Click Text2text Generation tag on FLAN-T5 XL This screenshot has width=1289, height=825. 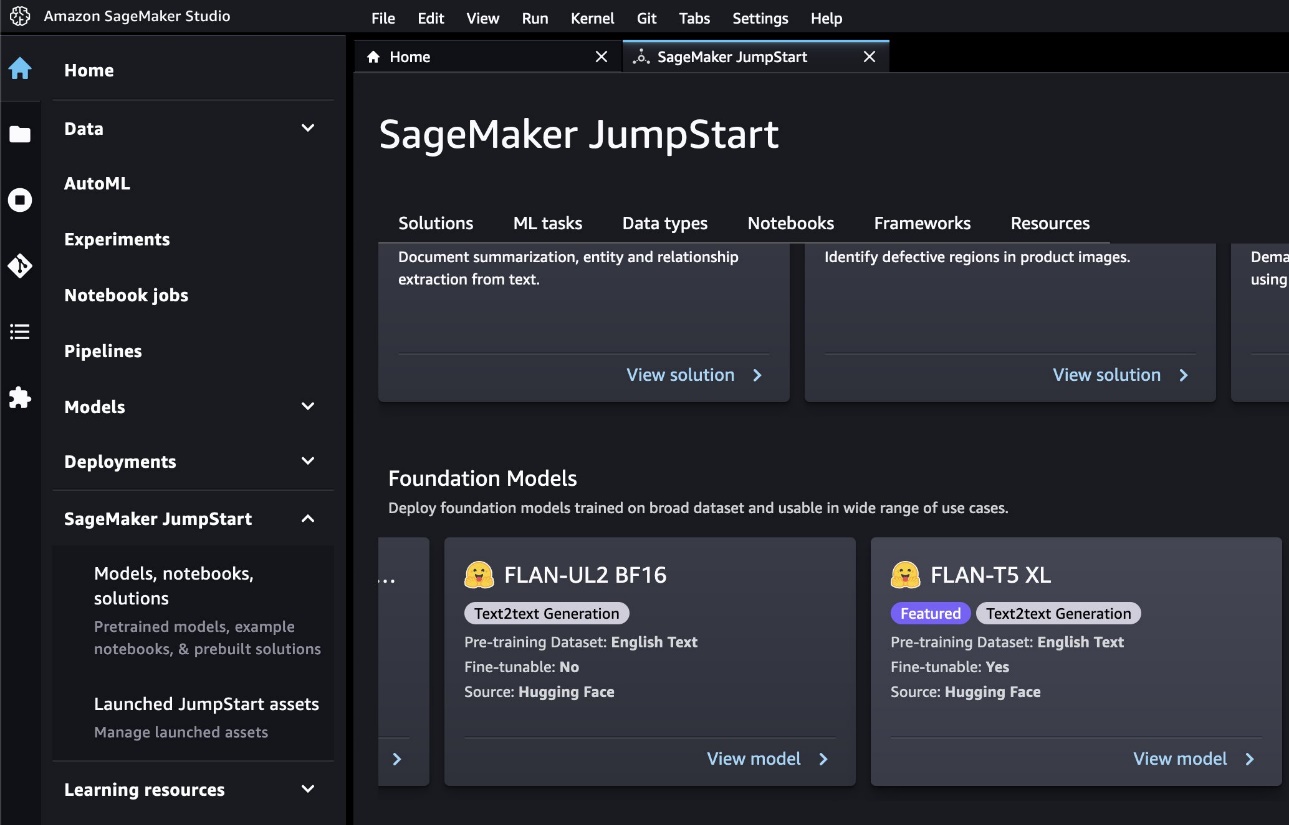(1058, 614)
